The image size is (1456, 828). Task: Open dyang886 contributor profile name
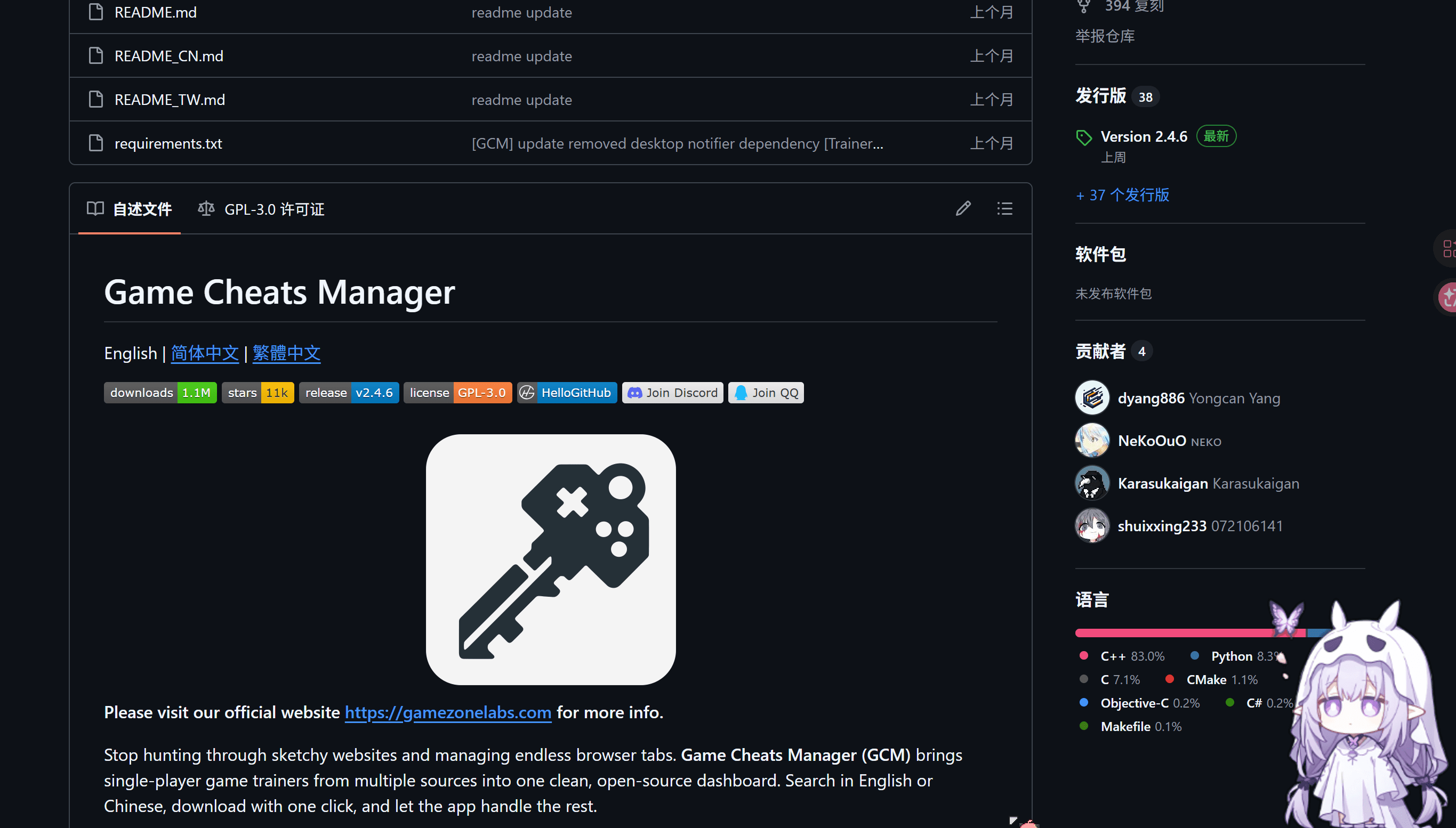point(1151,398)
